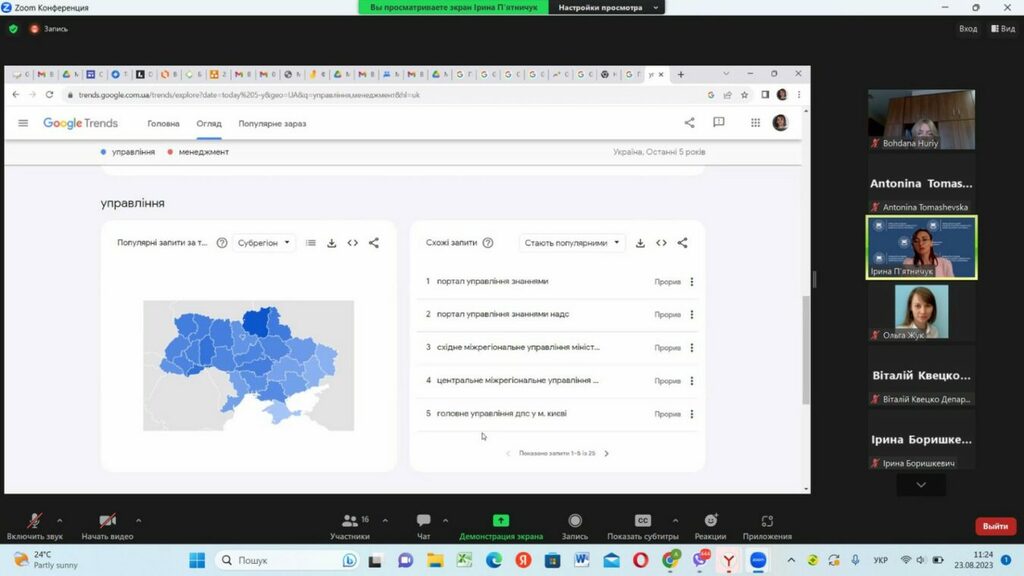Click the embed code icon in 'Схожі запити' card
Screen dimensions: 1024x576
click(x=661, y=243)
